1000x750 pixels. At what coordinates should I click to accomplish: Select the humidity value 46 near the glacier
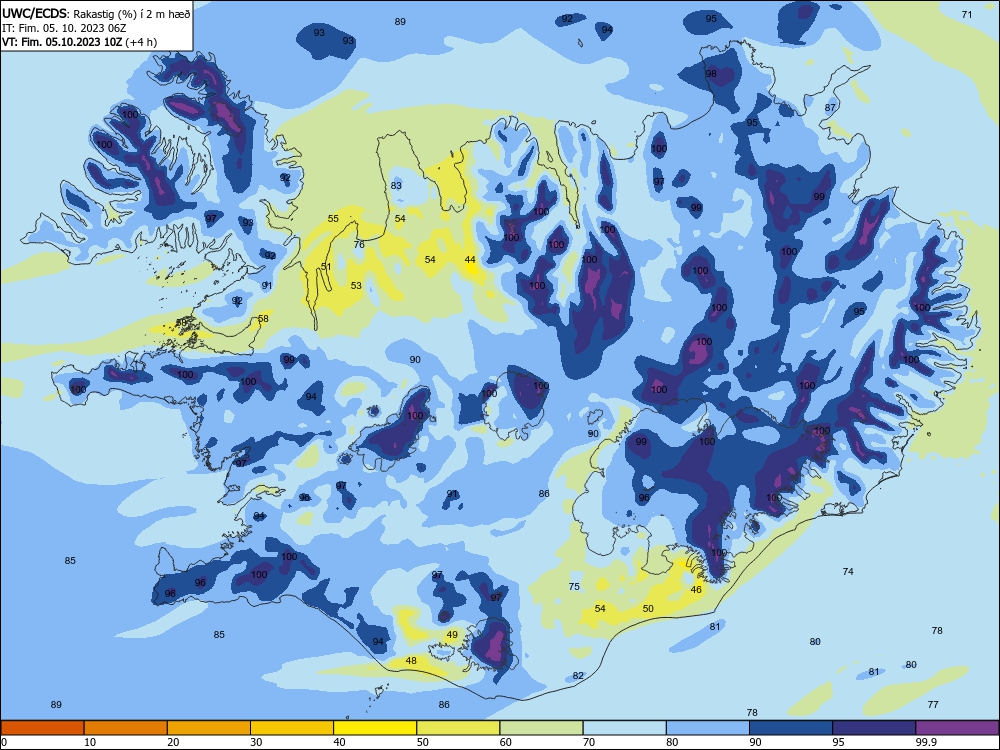(x=696, y=589)
